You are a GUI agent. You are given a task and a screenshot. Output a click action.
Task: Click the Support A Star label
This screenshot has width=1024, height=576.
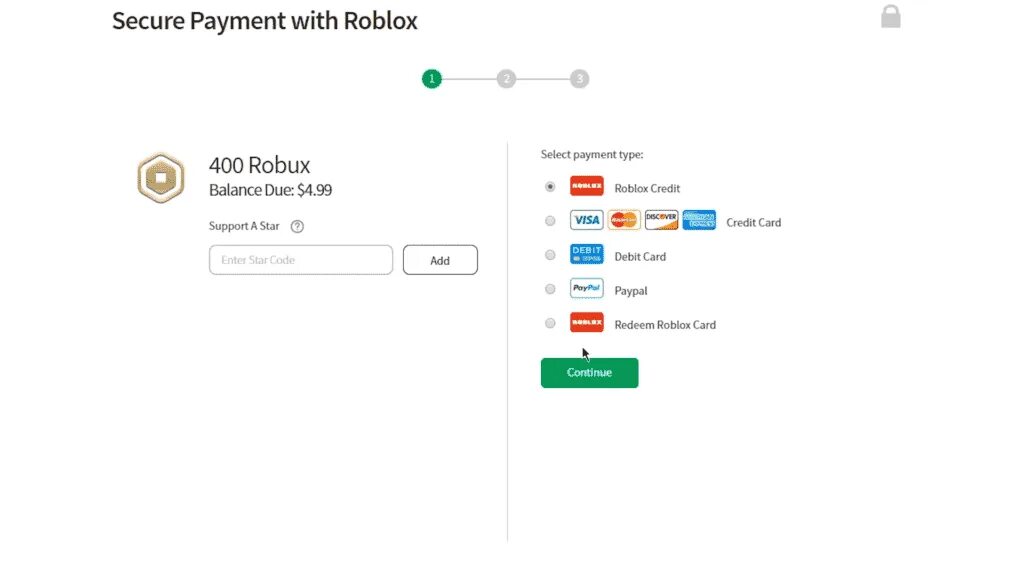[x=244, y=226]
